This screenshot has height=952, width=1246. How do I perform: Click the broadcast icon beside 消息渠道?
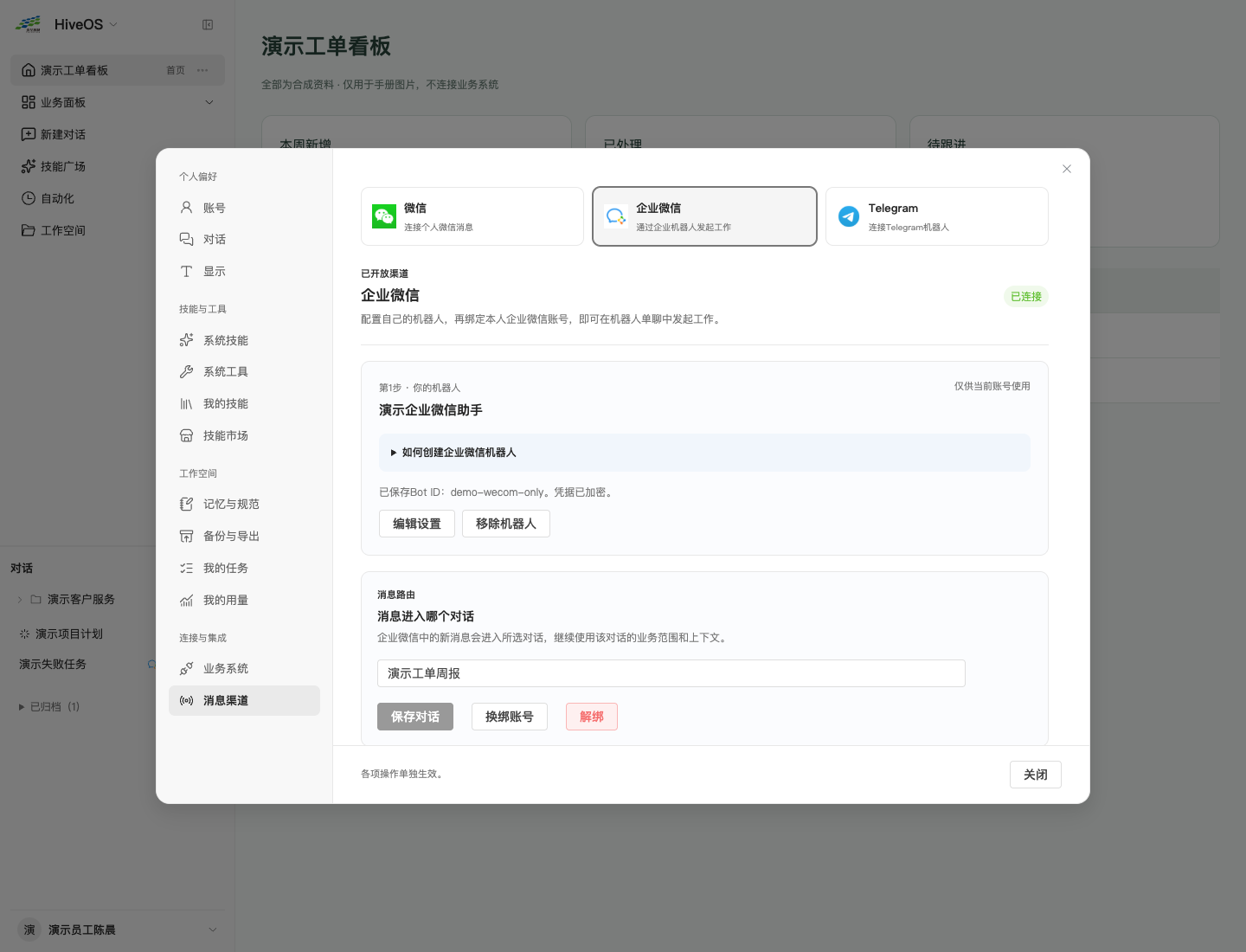coord(186,700)
